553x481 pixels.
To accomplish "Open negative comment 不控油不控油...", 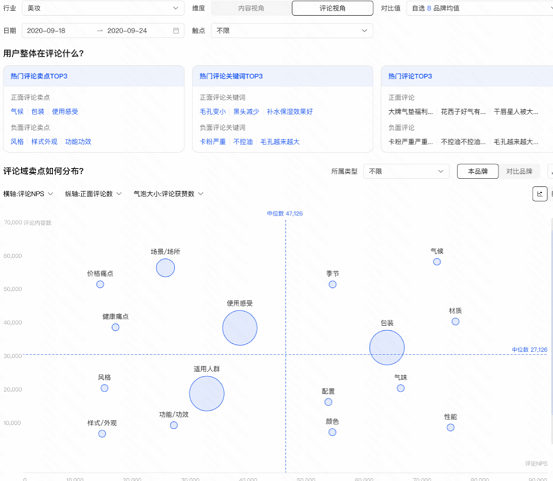I will (x=463, y=141).
